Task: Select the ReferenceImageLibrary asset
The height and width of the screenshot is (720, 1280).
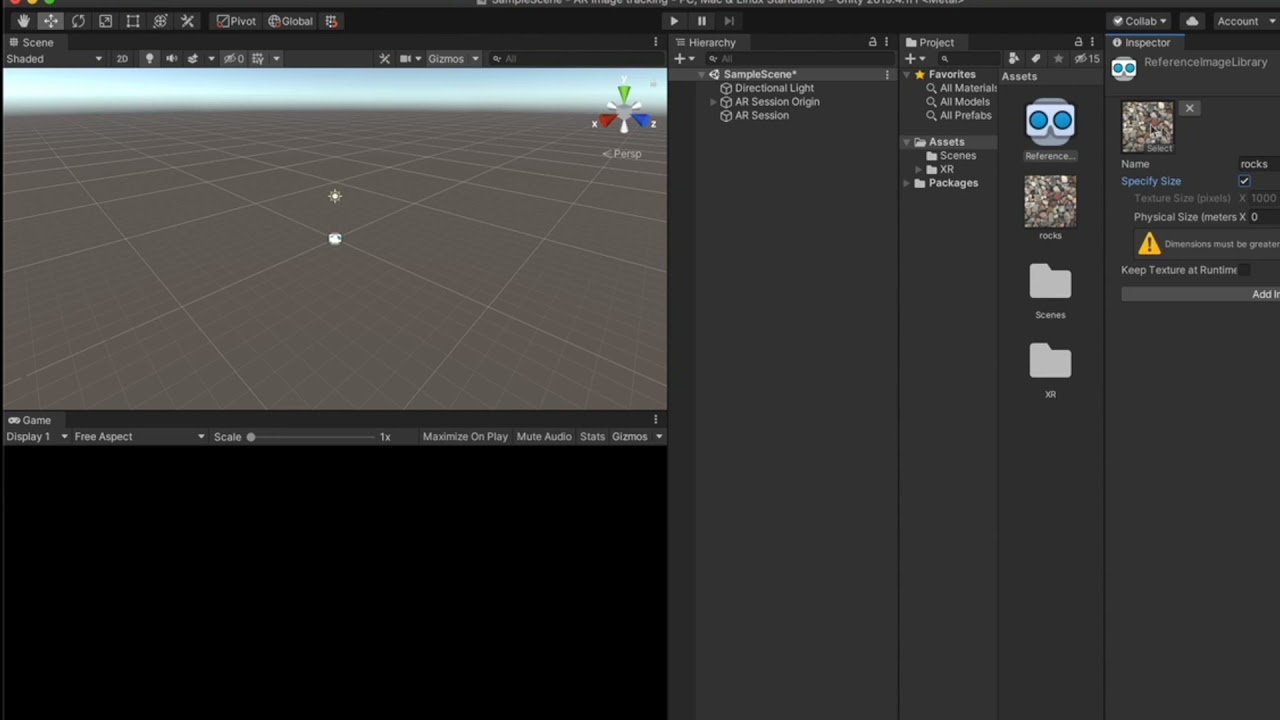Action: click(x=1050, y=129)
